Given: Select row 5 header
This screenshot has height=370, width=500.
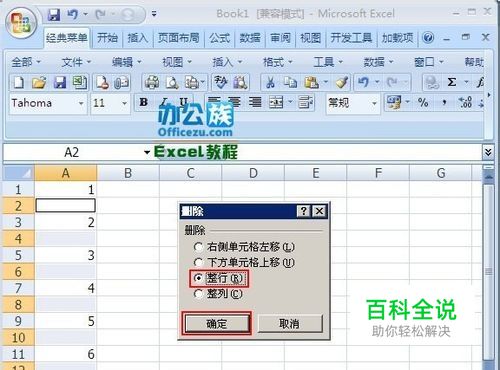Looking at the screenshot, I should click(18, 256).
